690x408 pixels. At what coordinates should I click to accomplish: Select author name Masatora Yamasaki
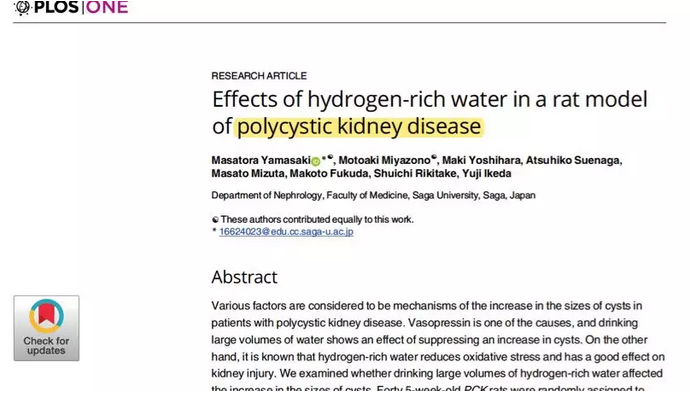[x=260, y=160]
